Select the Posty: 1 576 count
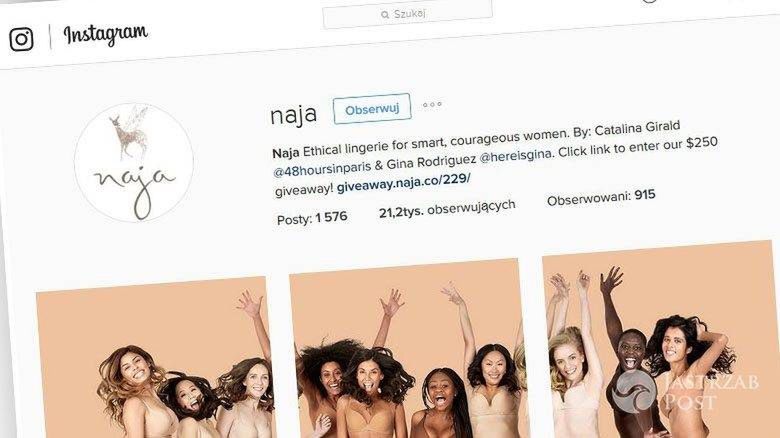This screenshot has width=780, height=438. tap(312, 218)
